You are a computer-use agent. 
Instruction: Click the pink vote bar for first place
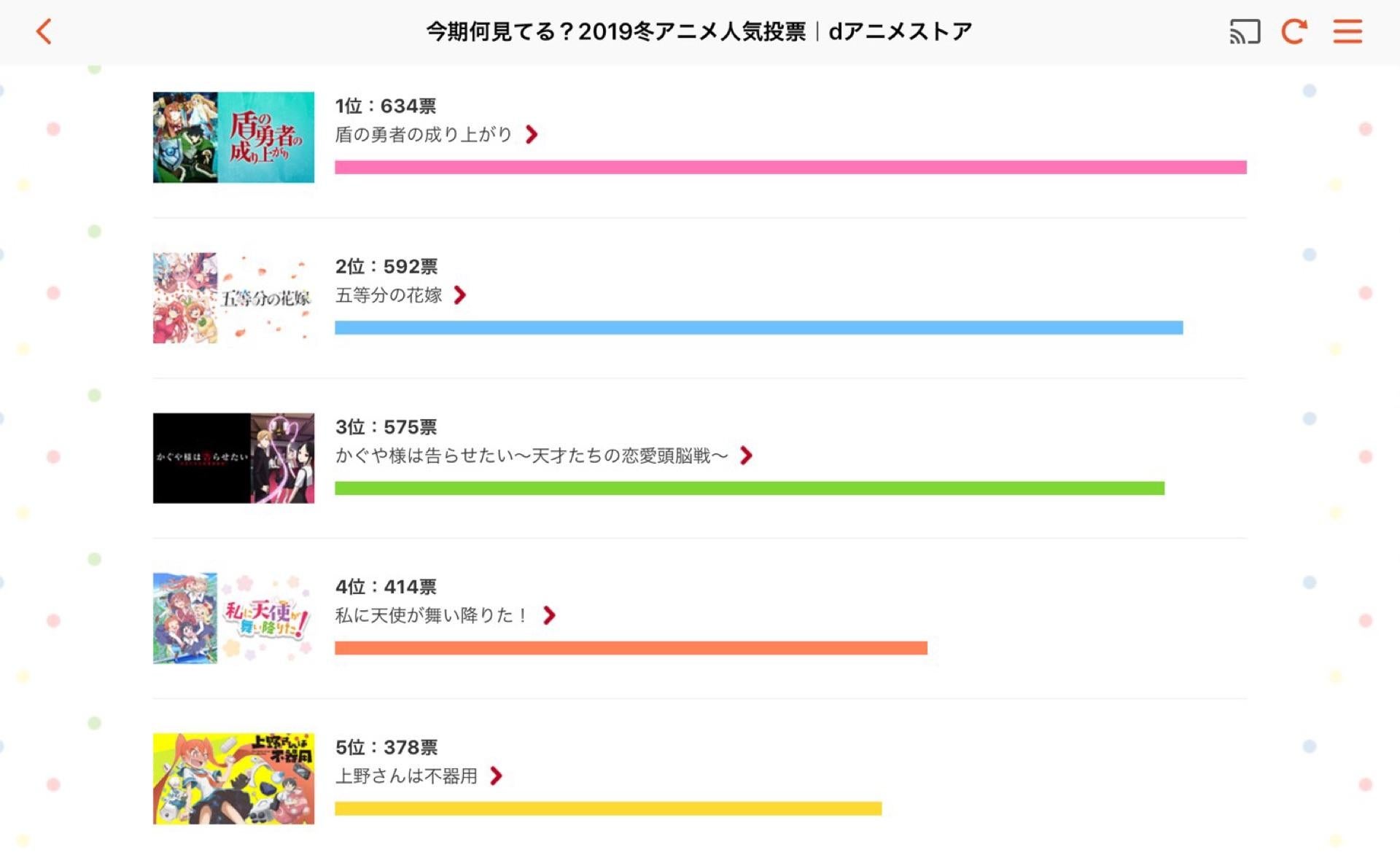(790, 167)
